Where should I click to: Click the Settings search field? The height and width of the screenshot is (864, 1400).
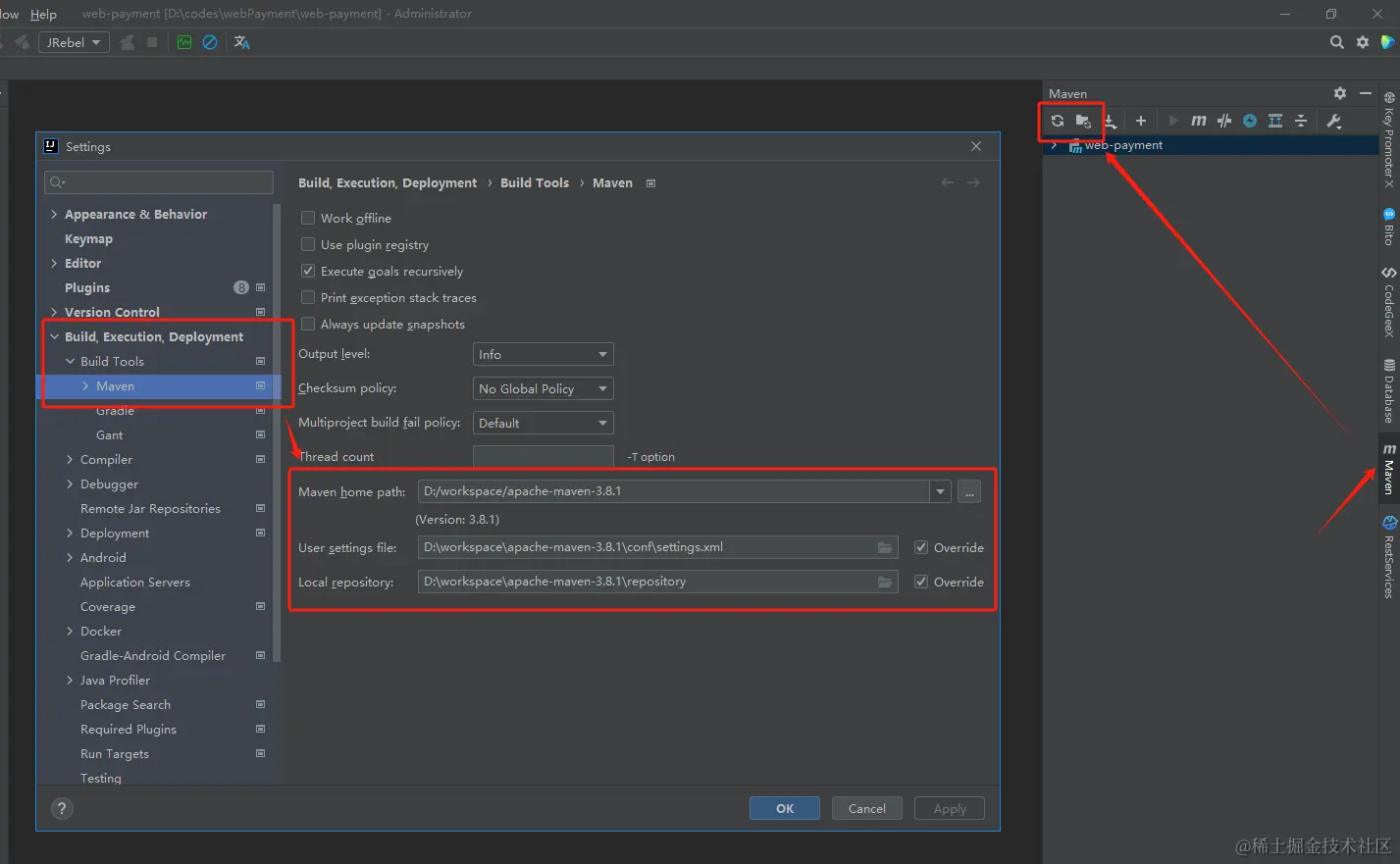pyautogui.click(x=159, y=182)
